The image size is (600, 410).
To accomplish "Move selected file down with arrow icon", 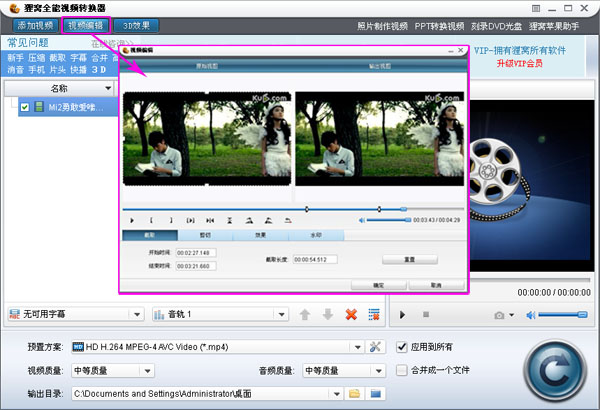I will (x=328, y=315).
